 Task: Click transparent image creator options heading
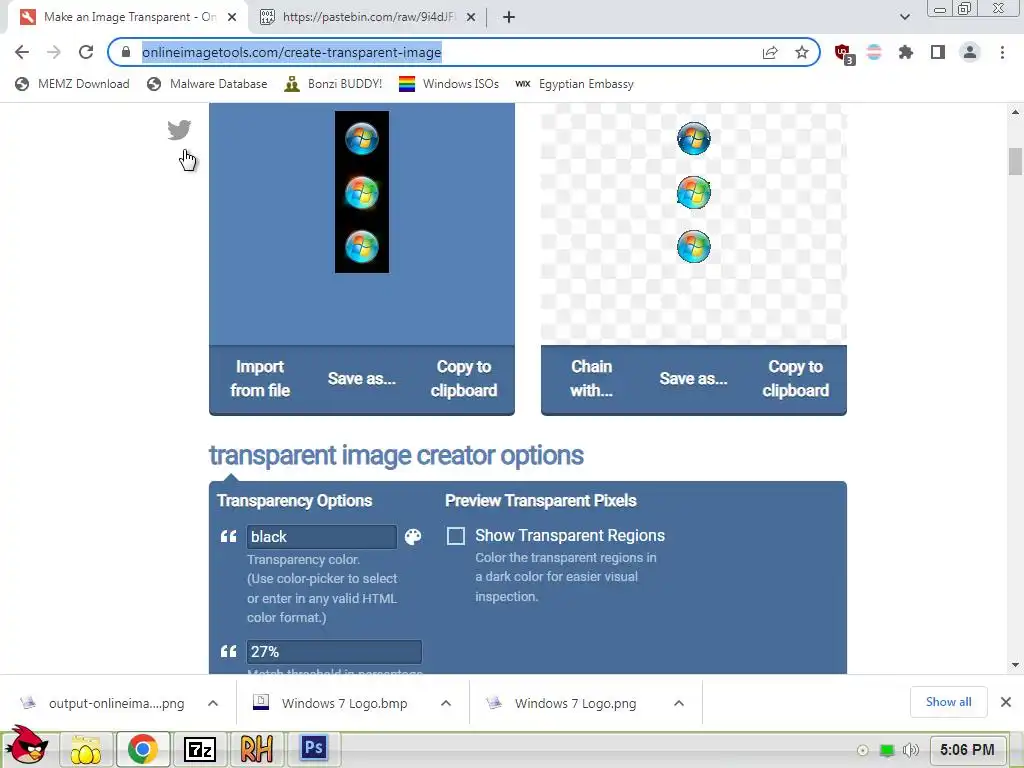pyautogui.click(x=396, y=455)
